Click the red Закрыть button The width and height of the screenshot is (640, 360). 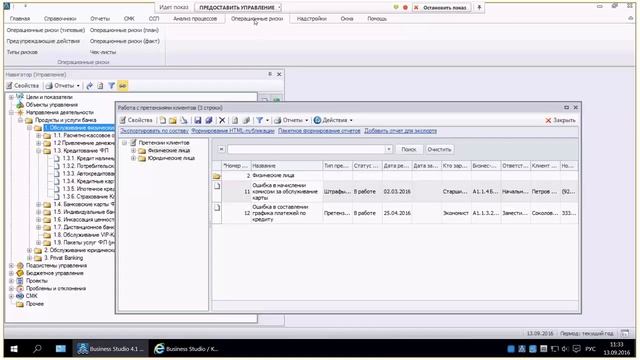pos(560,120)
